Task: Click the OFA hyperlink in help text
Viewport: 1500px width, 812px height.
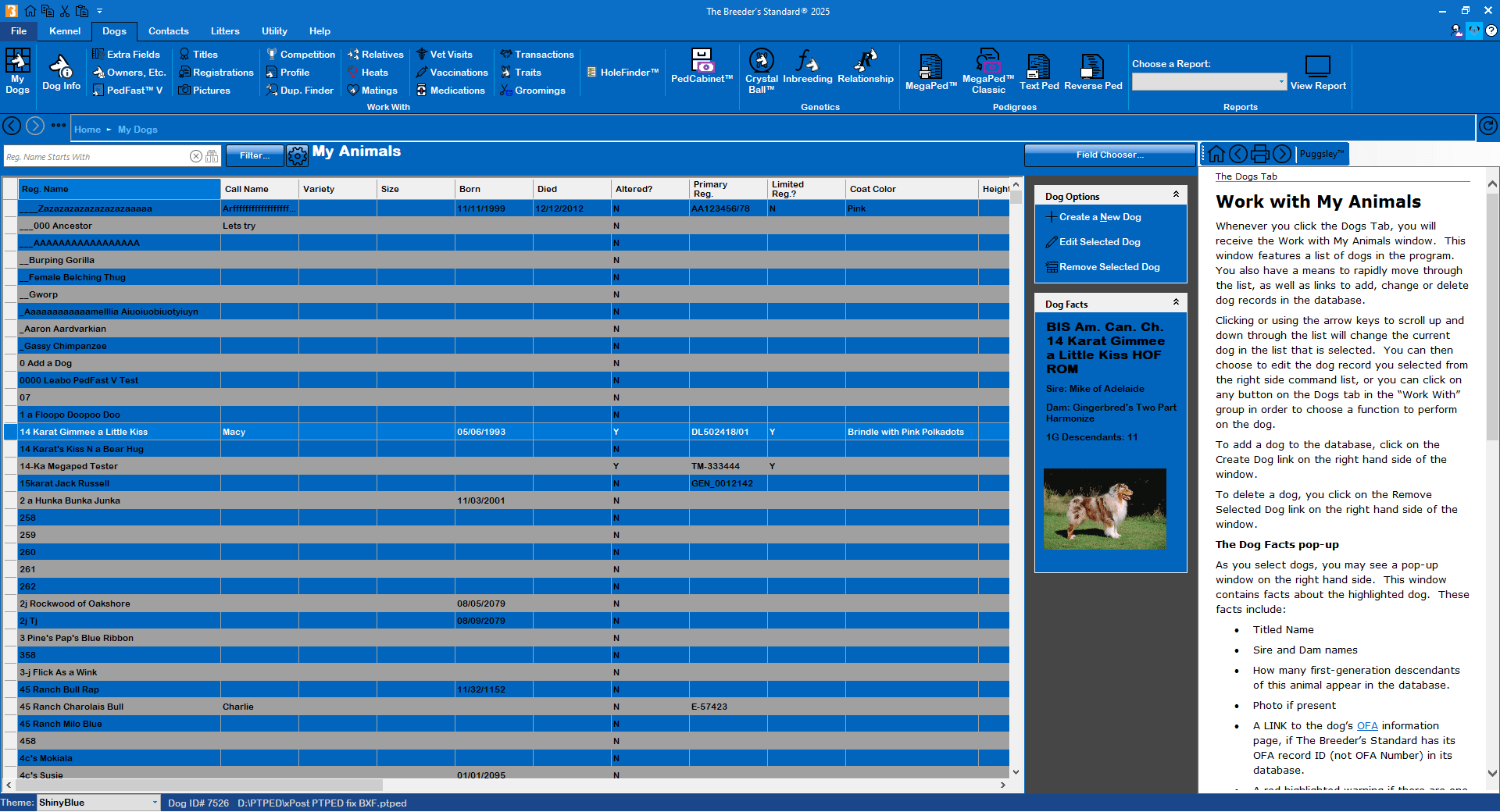Action: tap(1367, 725)
